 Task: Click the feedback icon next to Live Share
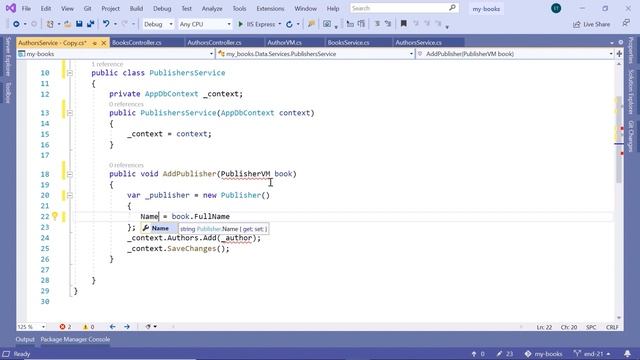tap(626, 24)
